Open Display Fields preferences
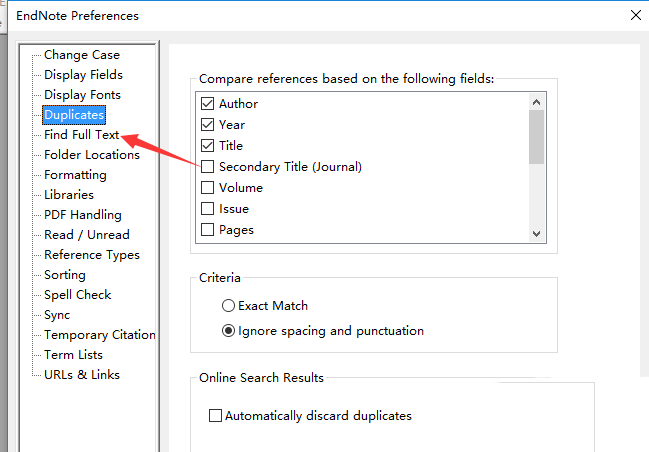649x452 pixels. tap(83, 75)
